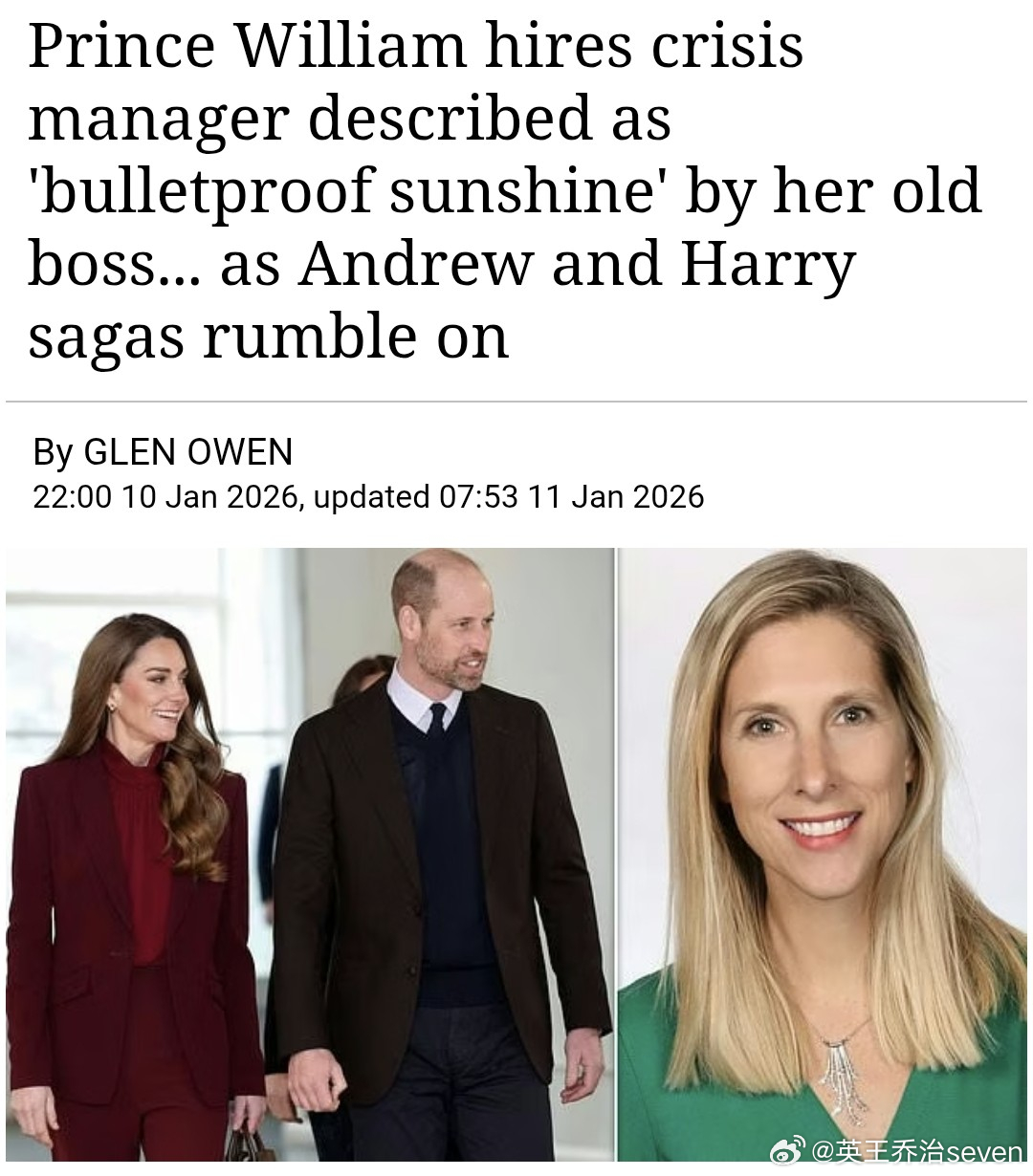
Task: Click the 'By' label before the author
Action: pyautogui.click(x=53, y=451)
